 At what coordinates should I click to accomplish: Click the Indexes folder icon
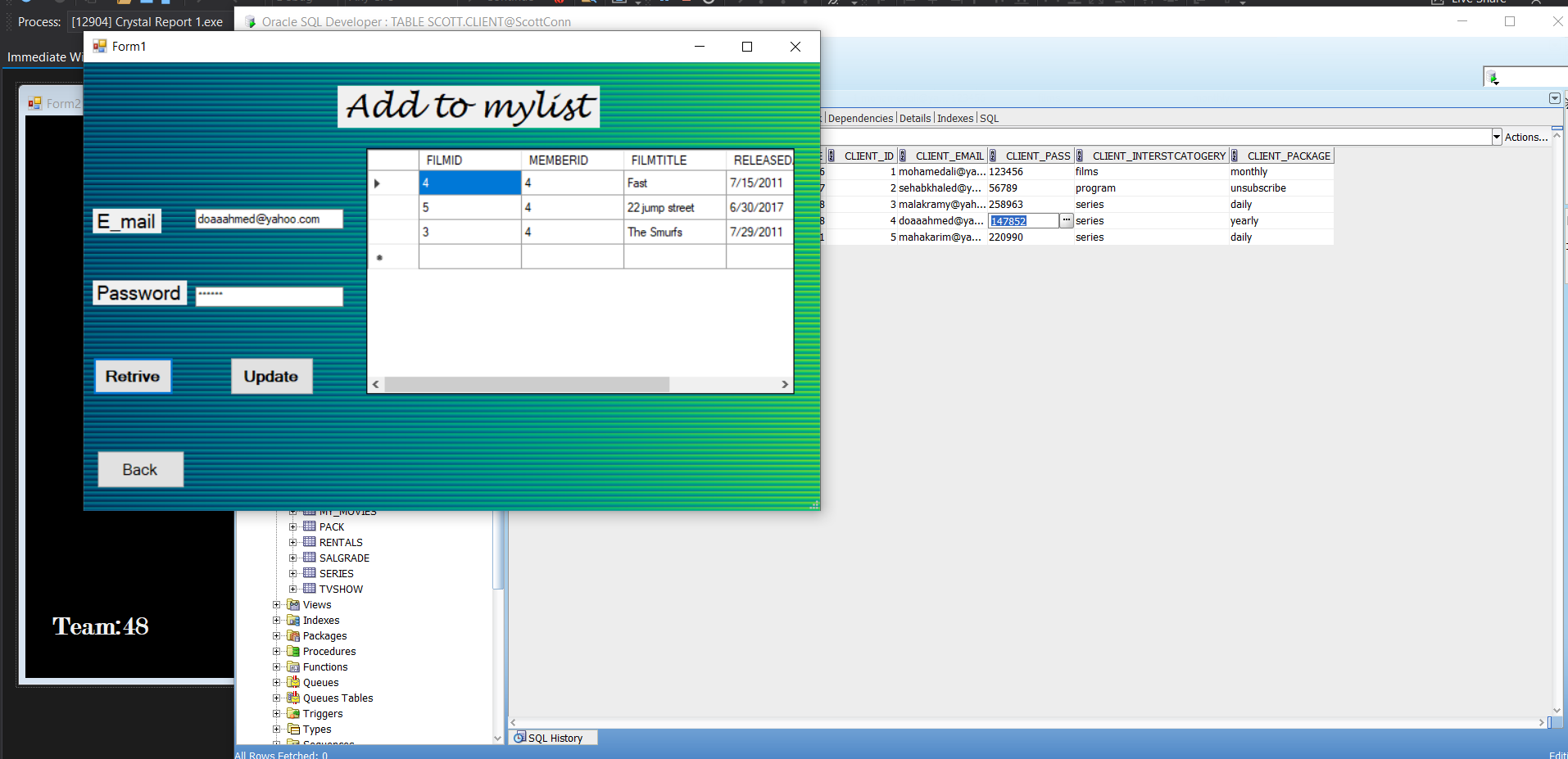[293, 620]
